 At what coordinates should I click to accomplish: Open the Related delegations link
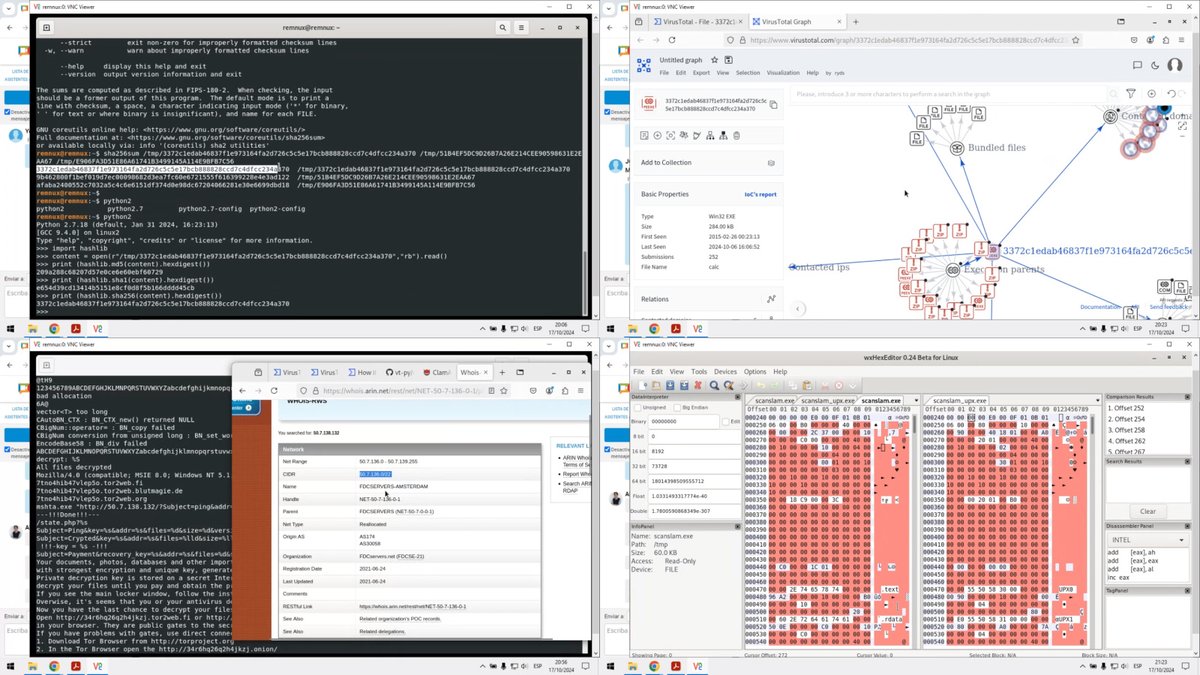click(x=382, y=631)
